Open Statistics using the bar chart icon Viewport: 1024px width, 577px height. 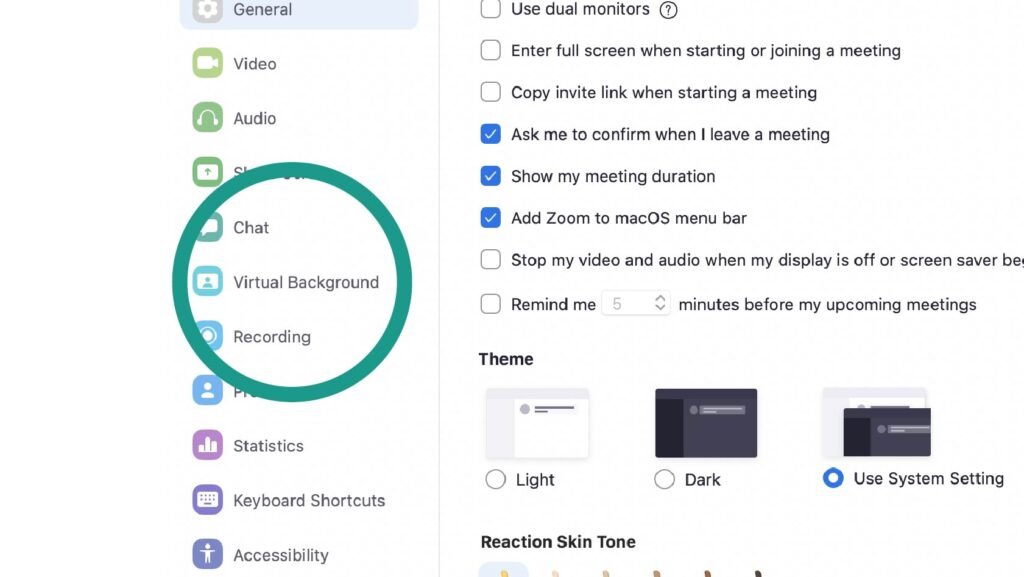207,445
